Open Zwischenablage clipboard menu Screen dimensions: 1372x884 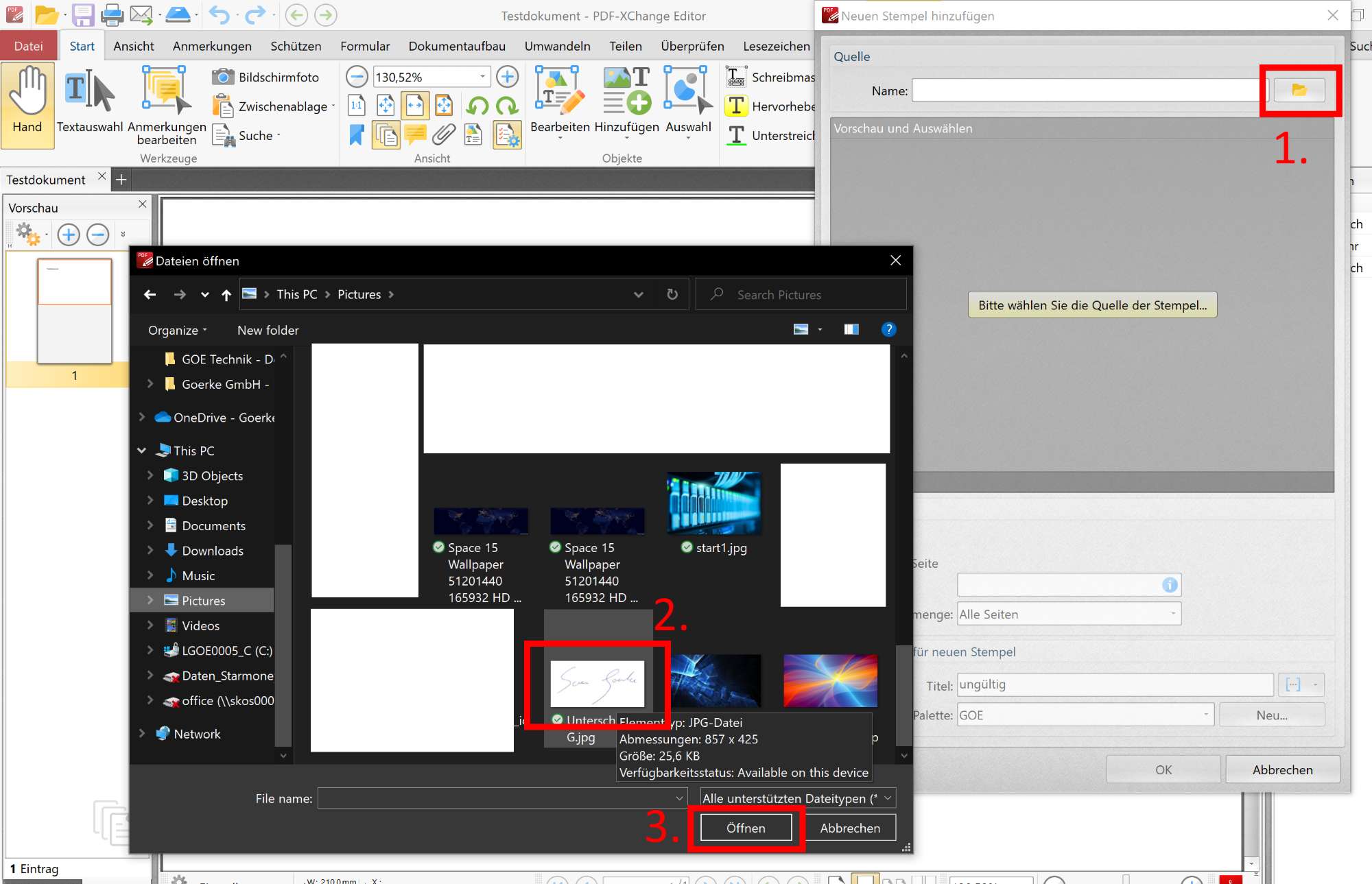coord(274,106)
